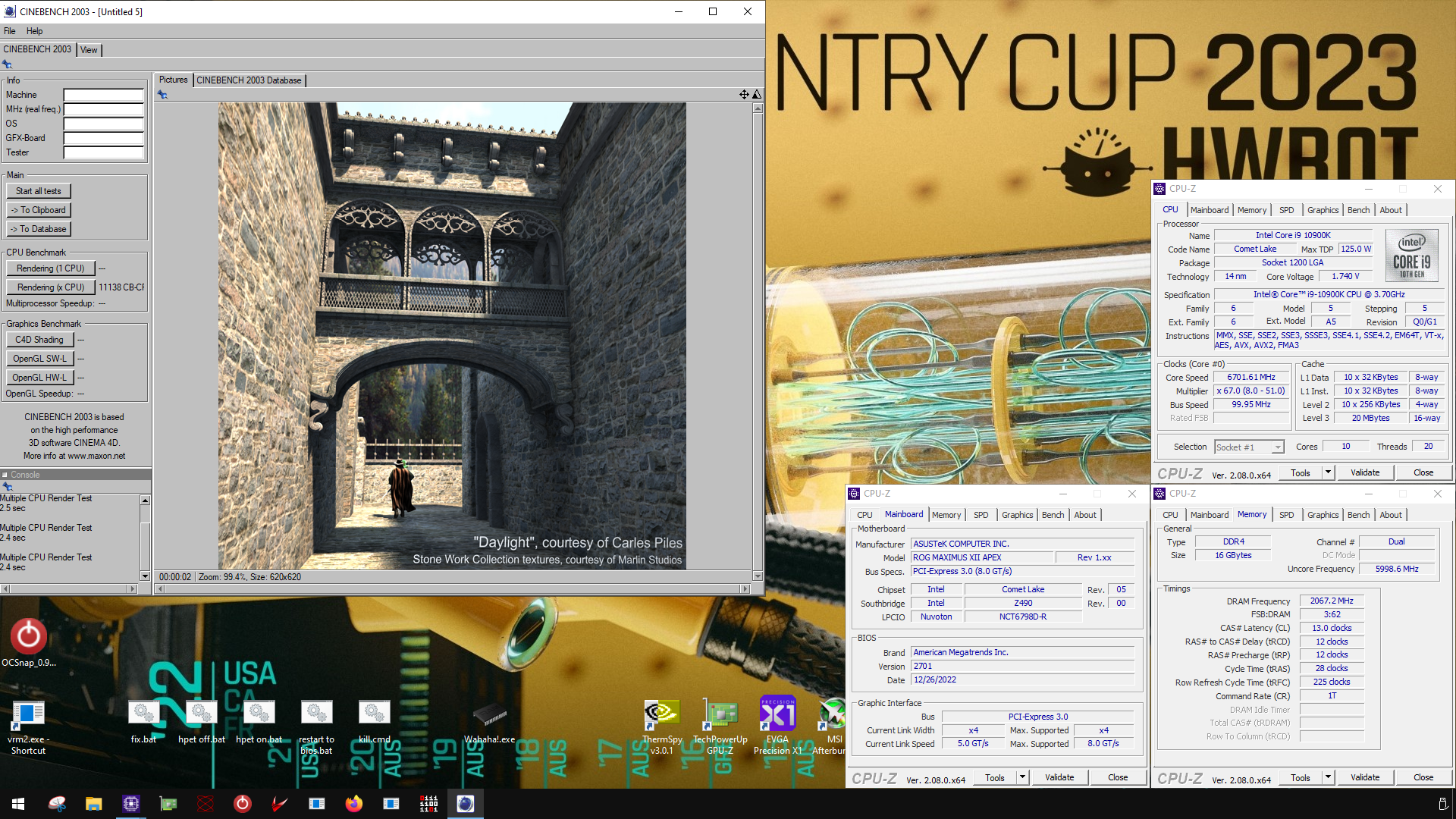
Task: Open the File menu in Cinebench
Action: coord(10,31)
